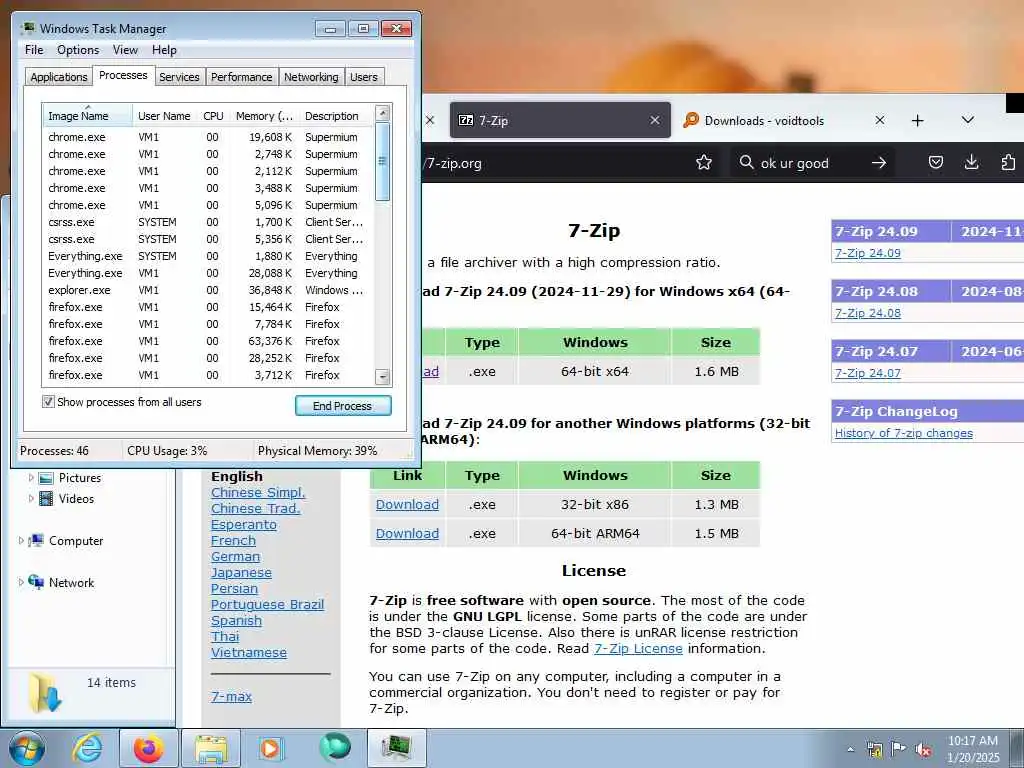The image size is (1024, 768).
Task: Switch to the Users tab
Action: [x=363, y=77]
